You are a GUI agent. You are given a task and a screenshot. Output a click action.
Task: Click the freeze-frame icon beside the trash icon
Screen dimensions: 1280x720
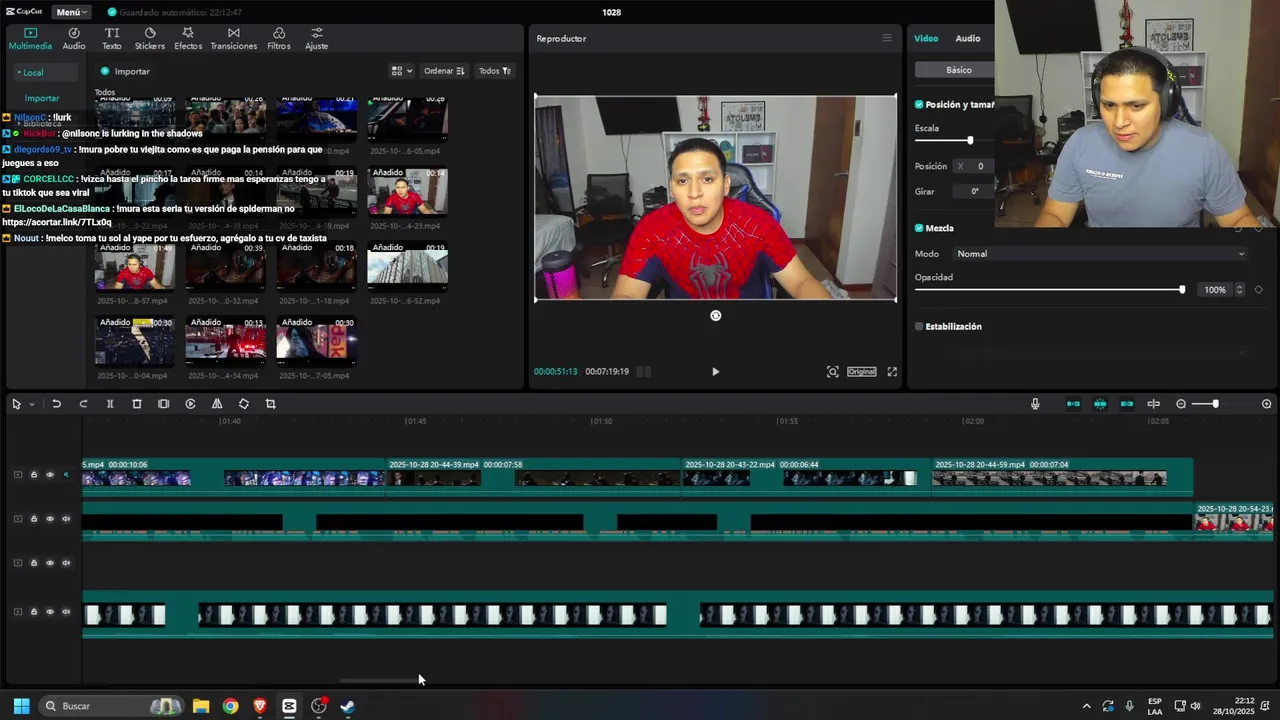163,404
